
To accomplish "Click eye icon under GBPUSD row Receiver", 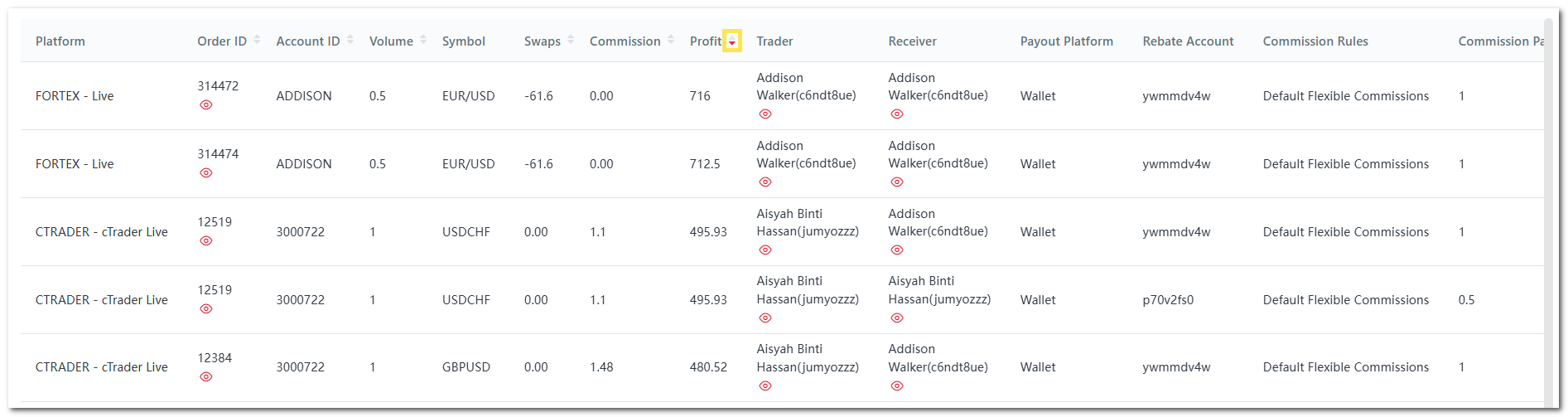I will (x=897, y=386).
